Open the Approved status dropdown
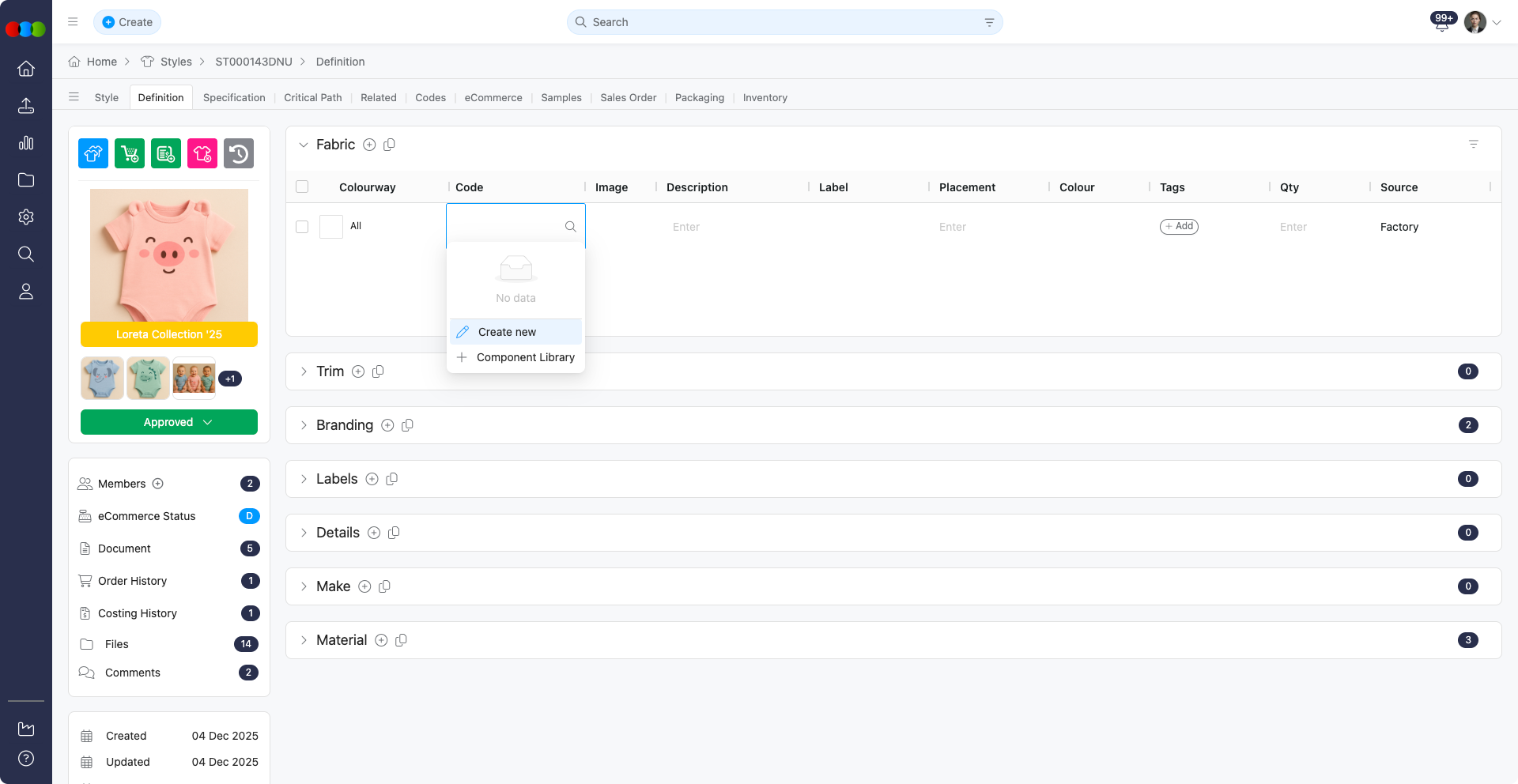The width and height of the screenshot is (1518, 784). [169, 422]
